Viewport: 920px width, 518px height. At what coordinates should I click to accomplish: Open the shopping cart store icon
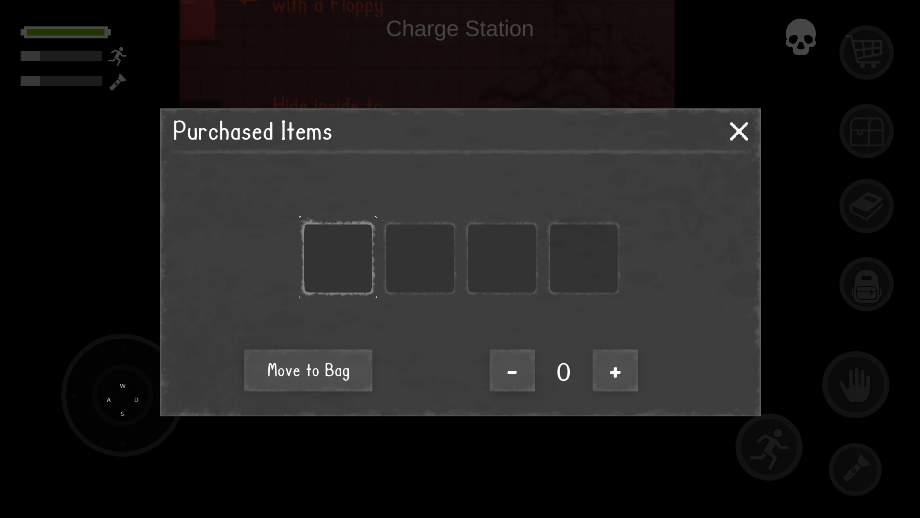tap(866, 52)
